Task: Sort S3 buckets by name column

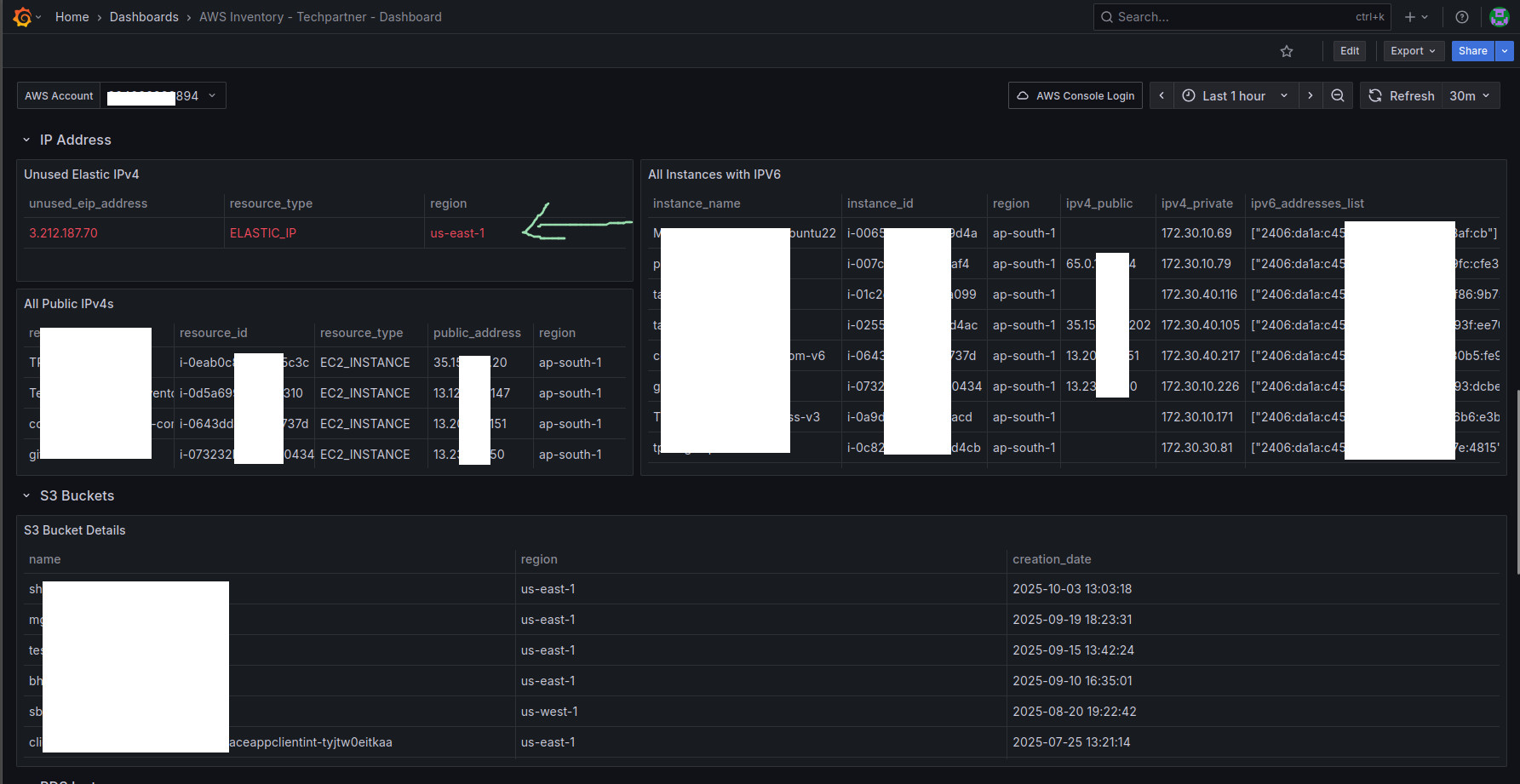Action: tap(45, 559)
